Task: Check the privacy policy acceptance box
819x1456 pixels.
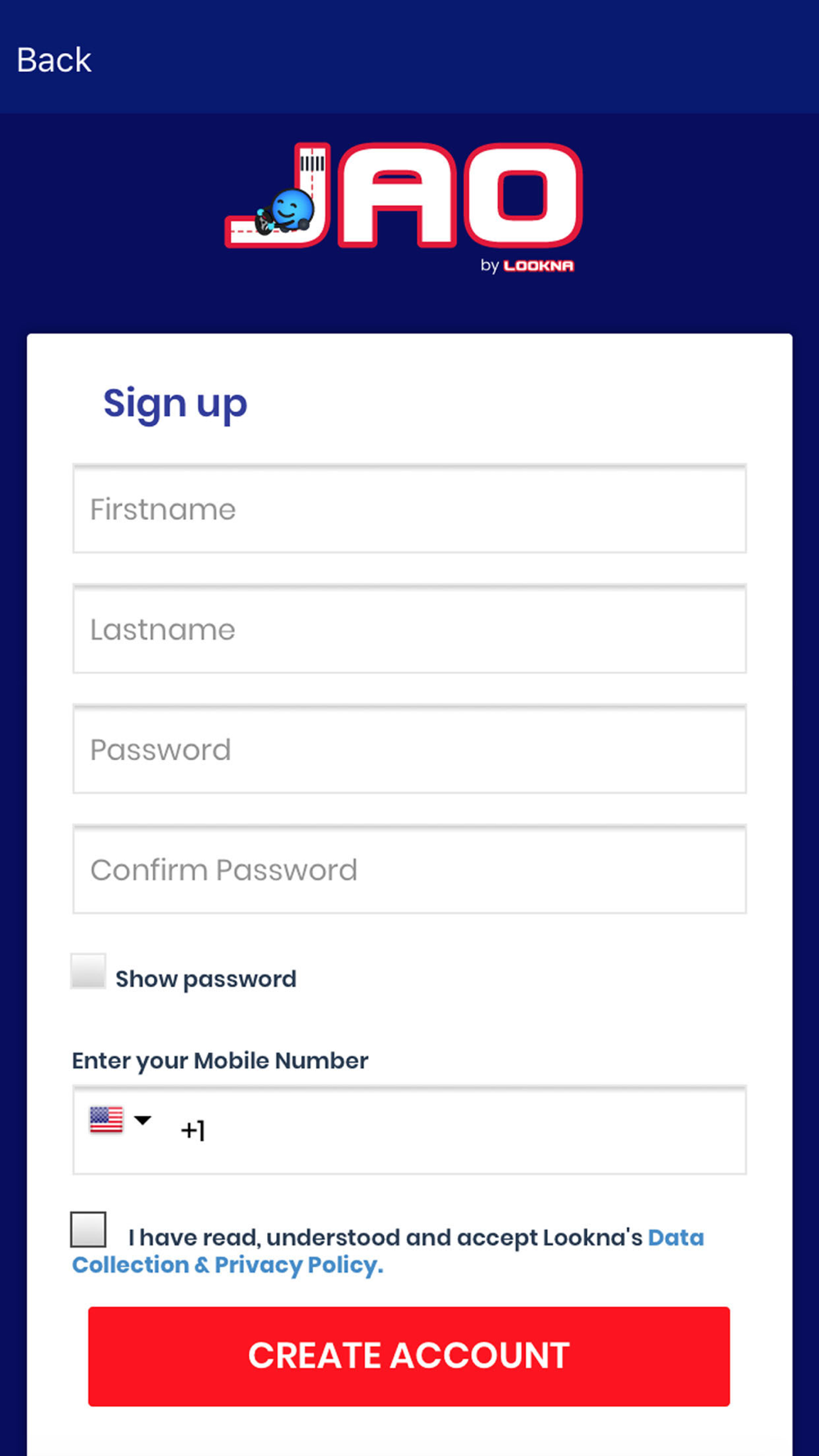Action: 88,1229
